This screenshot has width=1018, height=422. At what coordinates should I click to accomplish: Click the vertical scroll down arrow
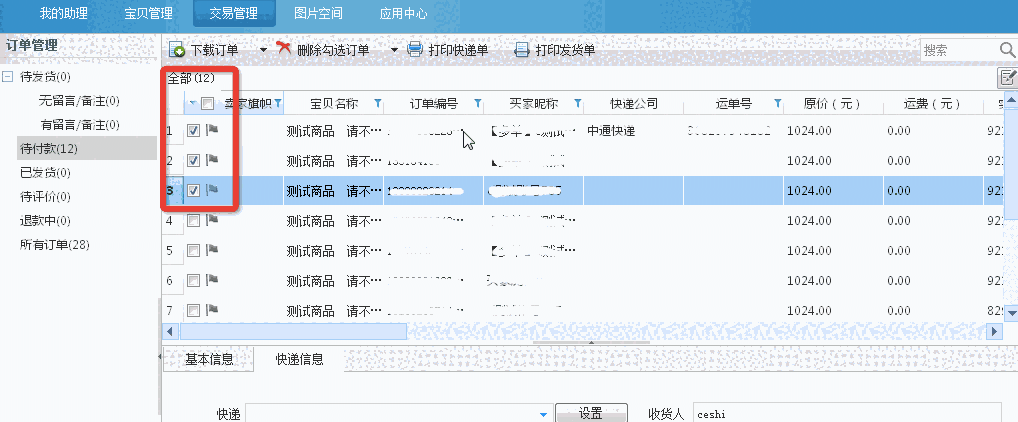[x=1012, y=313]
